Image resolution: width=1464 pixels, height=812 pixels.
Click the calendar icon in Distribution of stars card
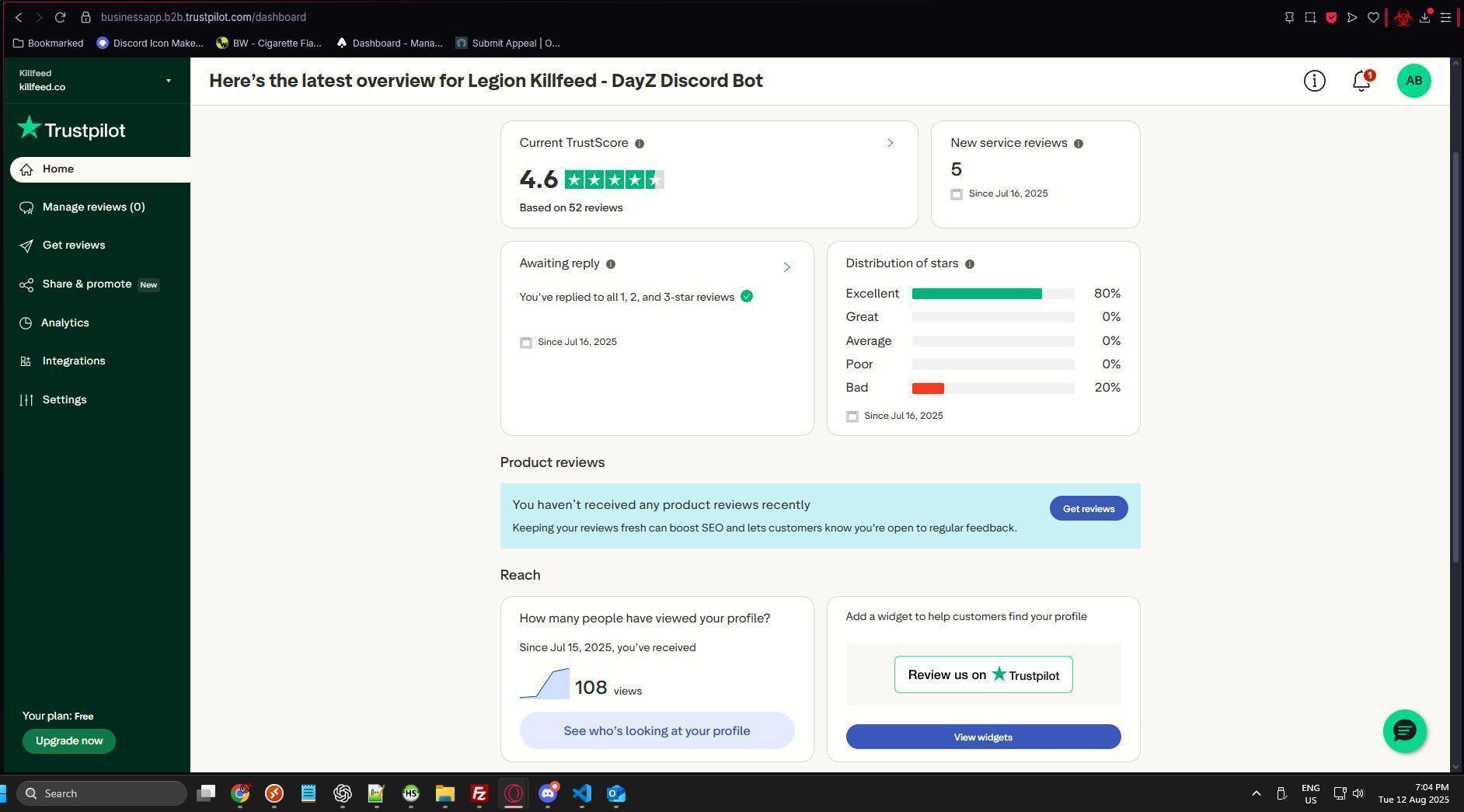(852, 416)
